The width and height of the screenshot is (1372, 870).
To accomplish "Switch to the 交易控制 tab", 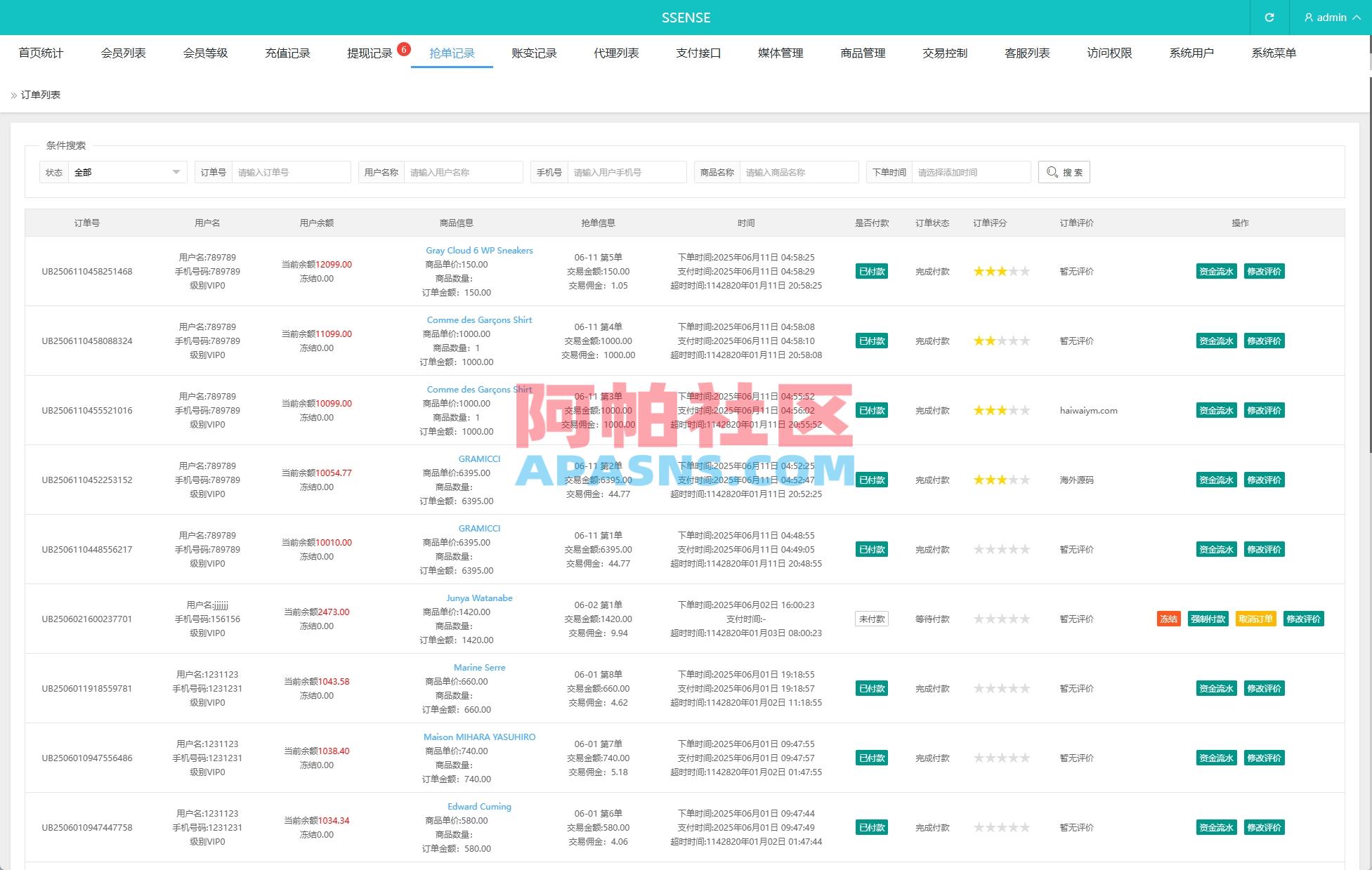I will click(x=944, y=53).
